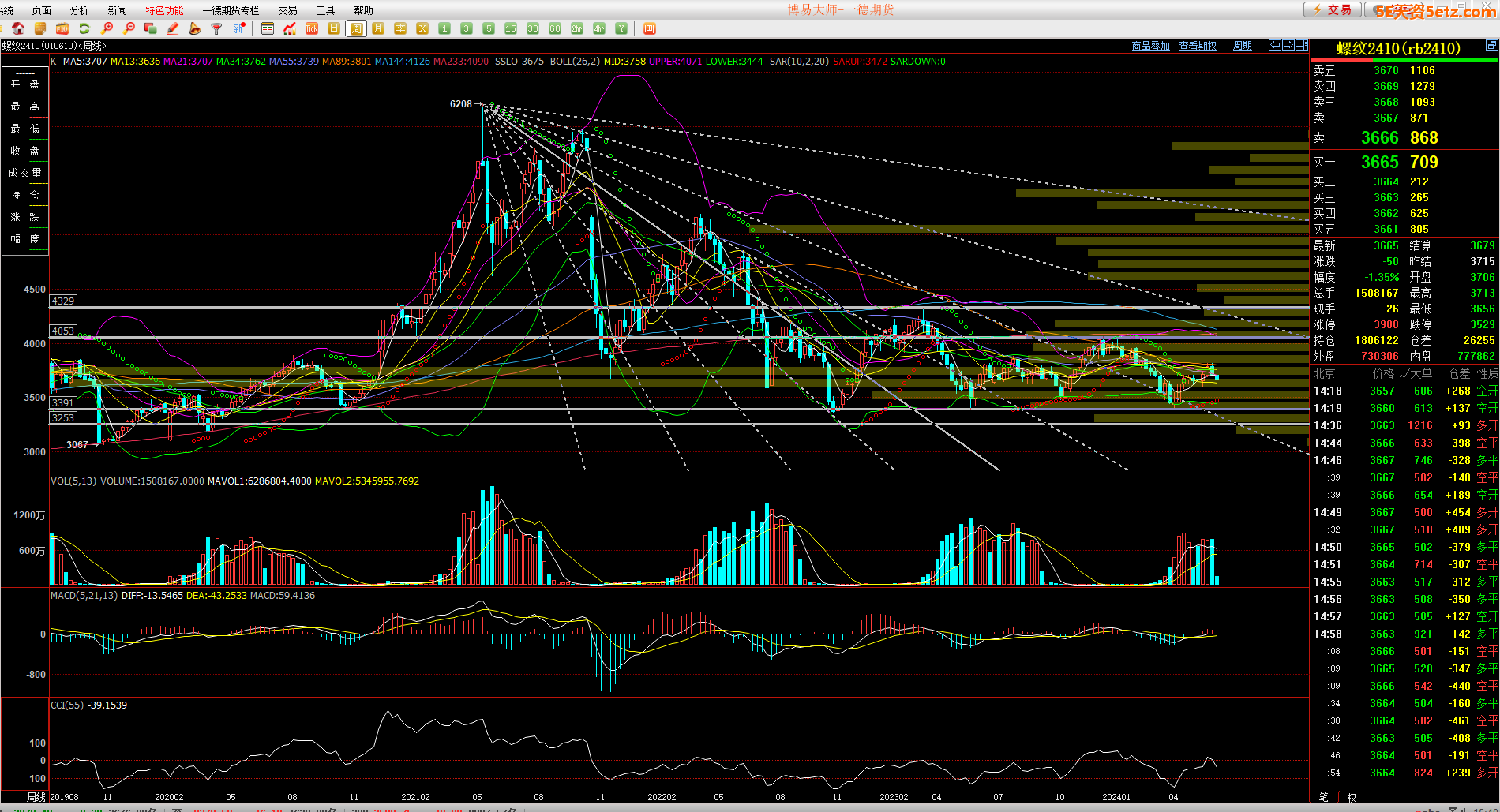Switch to 4hr period icon

(599, 28)
